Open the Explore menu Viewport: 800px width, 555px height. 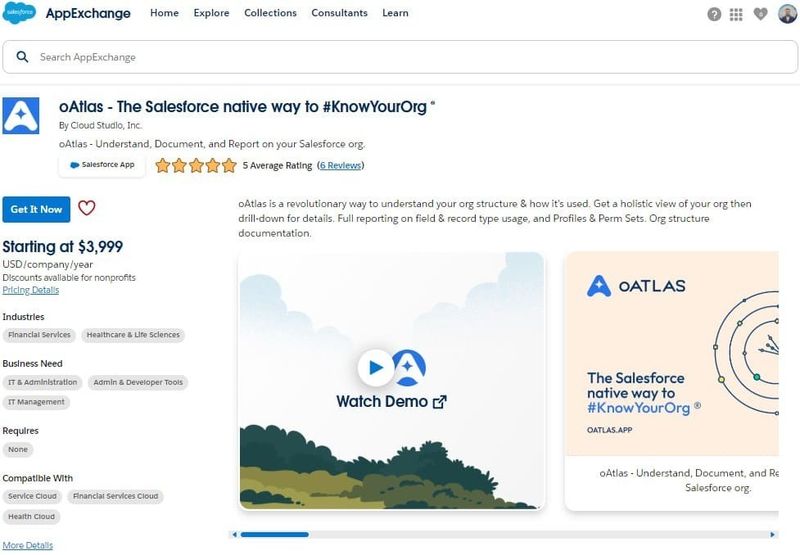[211, 13]
